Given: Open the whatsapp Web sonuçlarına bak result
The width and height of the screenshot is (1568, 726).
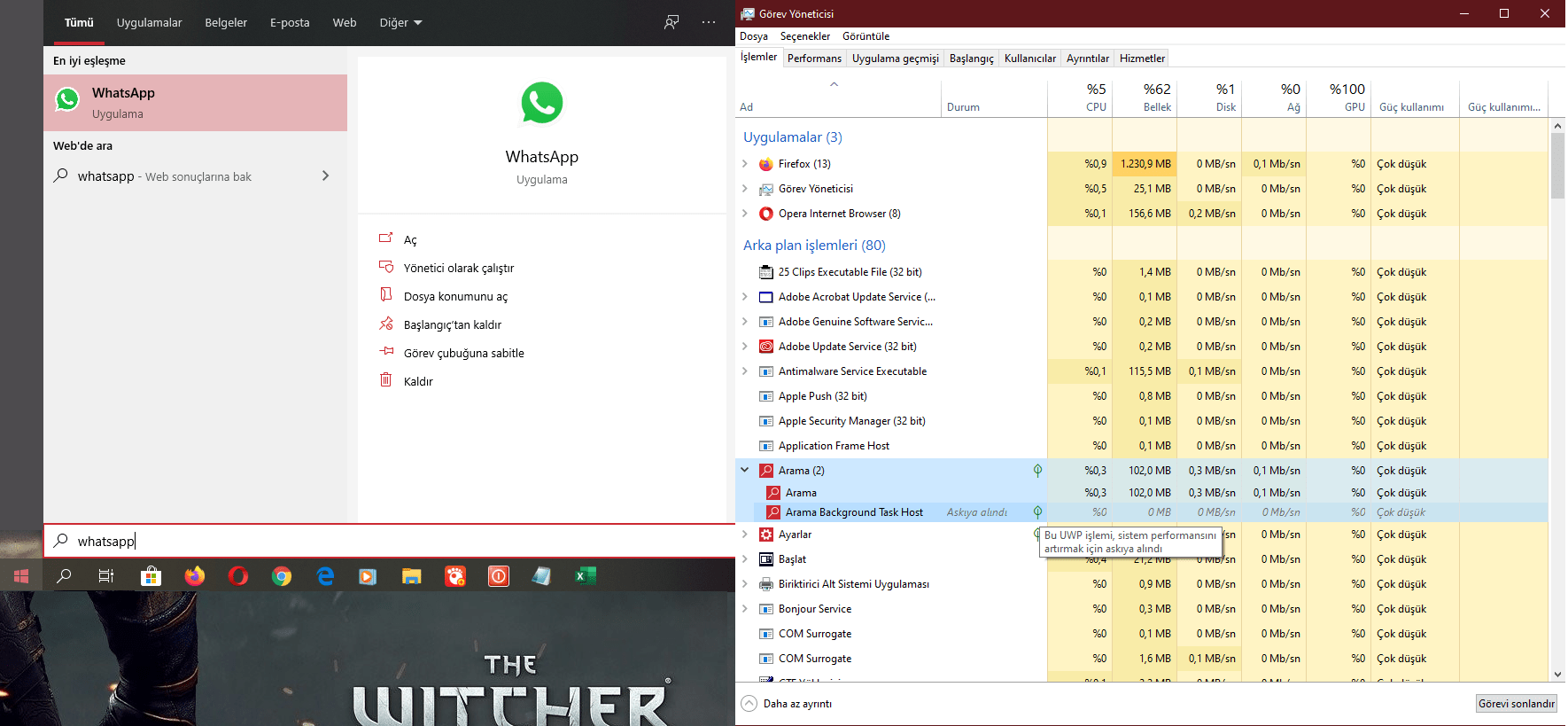Looking at the screenshot, I should pos(195,176).
